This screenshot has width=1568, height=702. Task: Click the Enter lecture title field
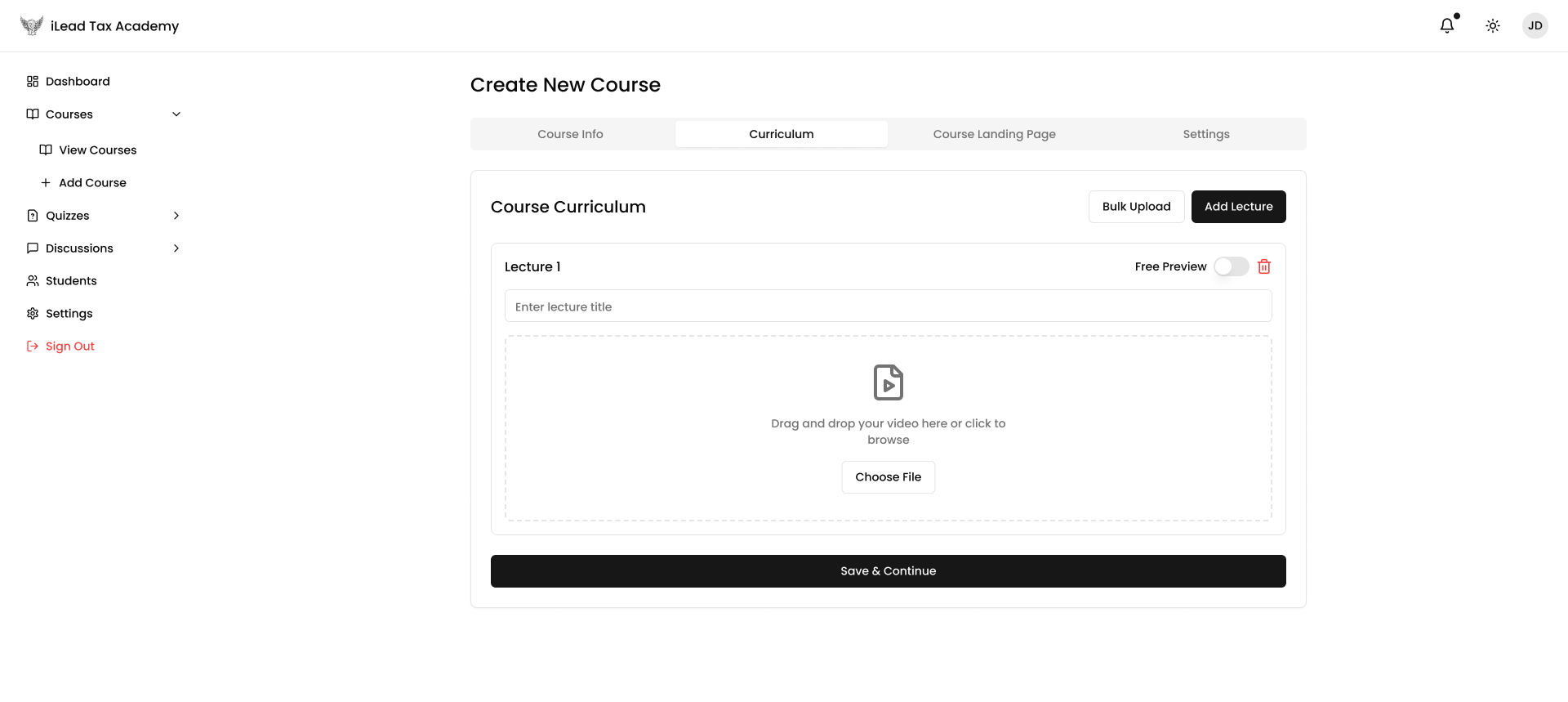point(888,306)
